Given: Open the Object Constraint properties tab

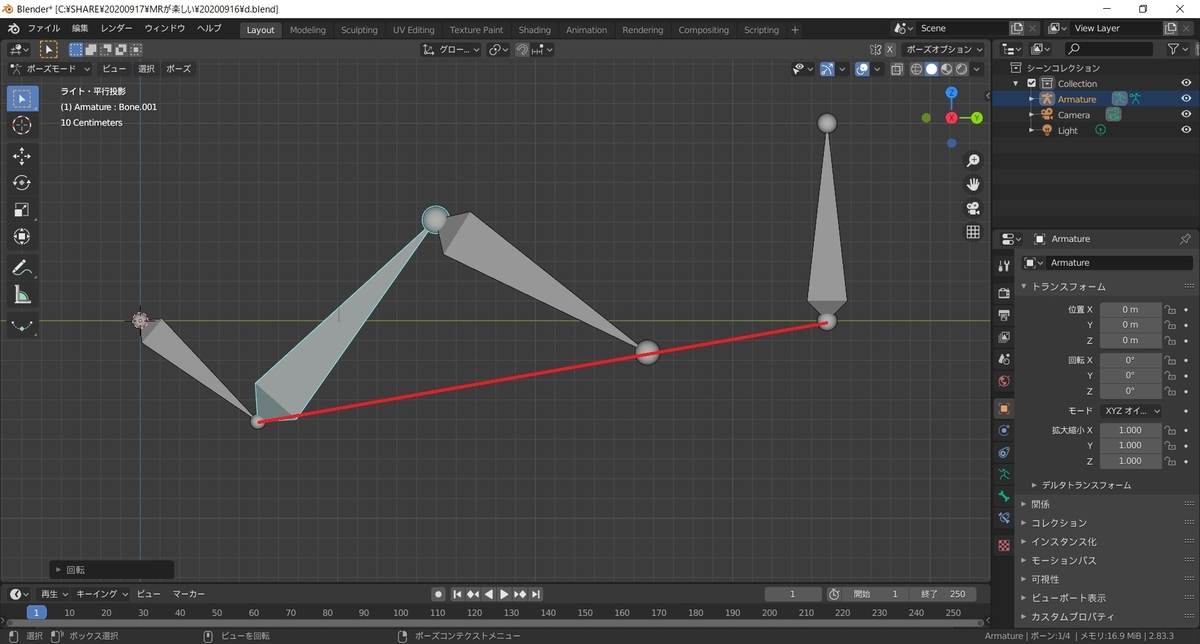Looking at the screenshot, I should 1004,452.
